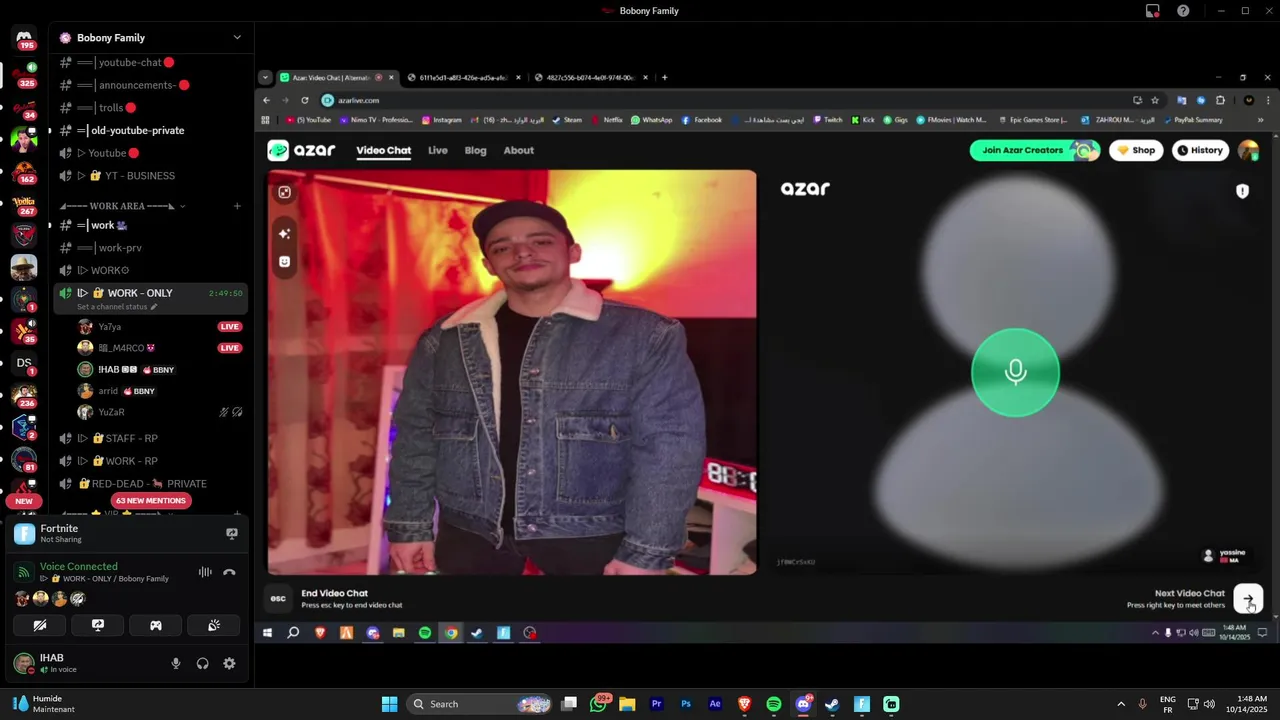The image size is (1280, 720).
Task: Click Join Azar Creators button
Action: [x=1035, y=150]
